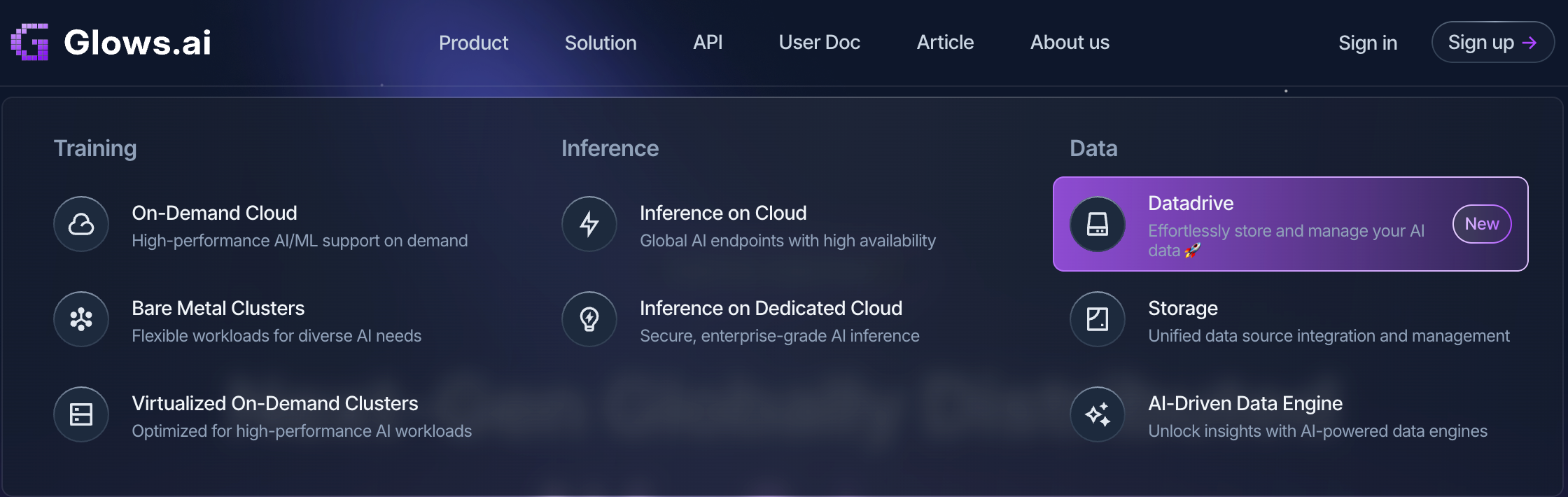Open the API navigation item
Viewport: 1568px width, 497px height.
coord(708,43)
